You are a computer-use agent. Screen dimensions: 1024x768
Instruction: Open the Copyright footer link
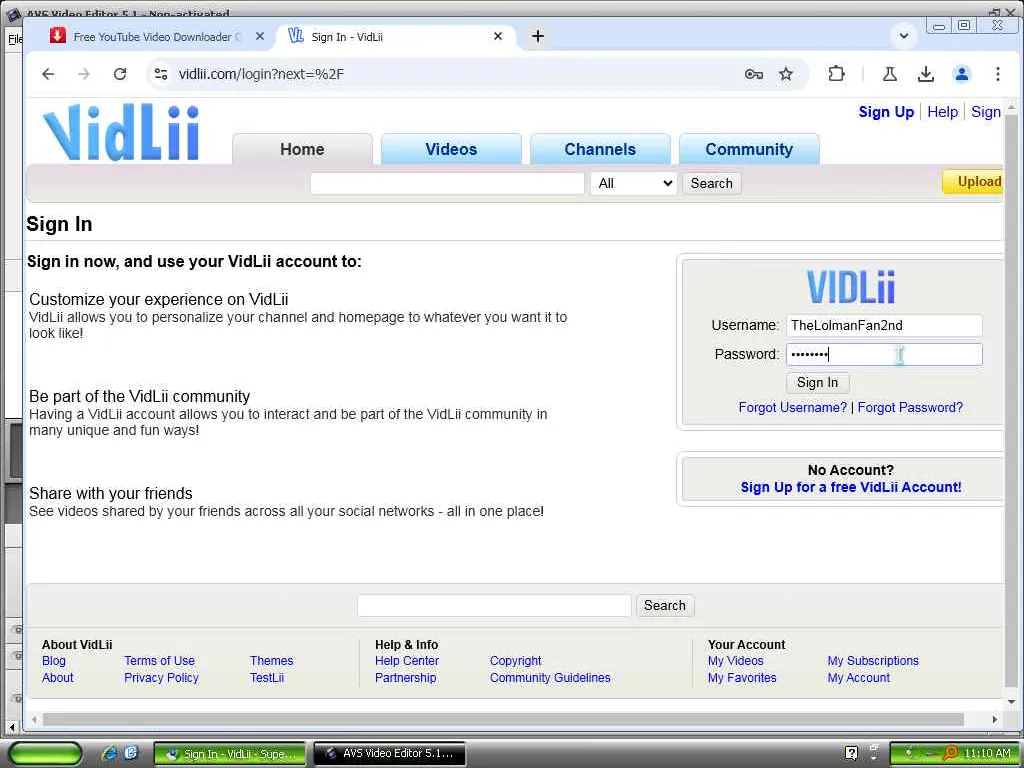(x=516, y=661)
